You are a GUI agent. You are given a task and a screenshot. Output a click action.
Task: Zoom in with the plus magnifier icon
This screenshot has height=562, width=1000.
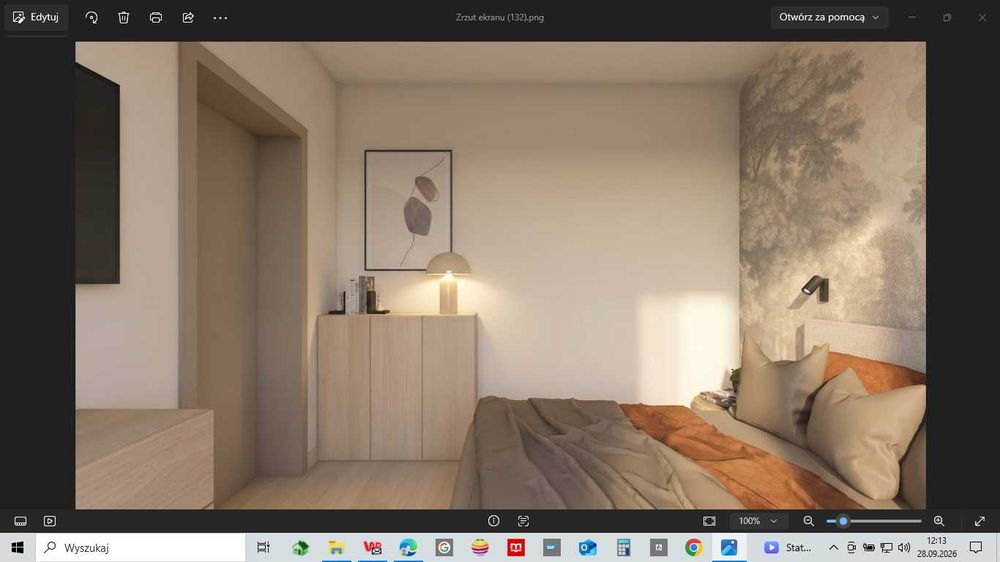point(939,521)
